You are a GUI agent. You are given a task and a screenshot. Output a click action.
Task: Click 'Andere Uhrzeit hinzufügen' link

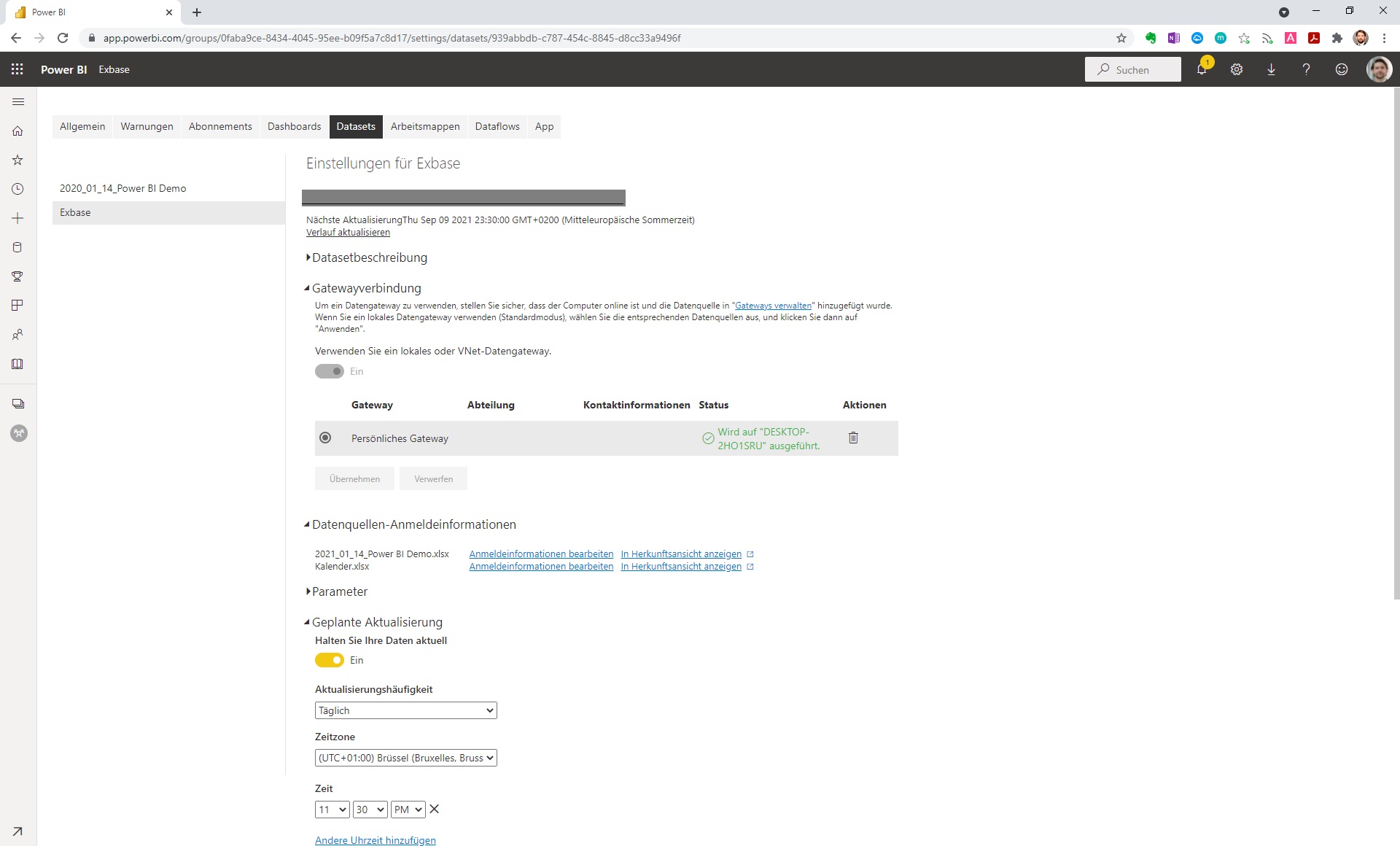[x=376, y=840]
